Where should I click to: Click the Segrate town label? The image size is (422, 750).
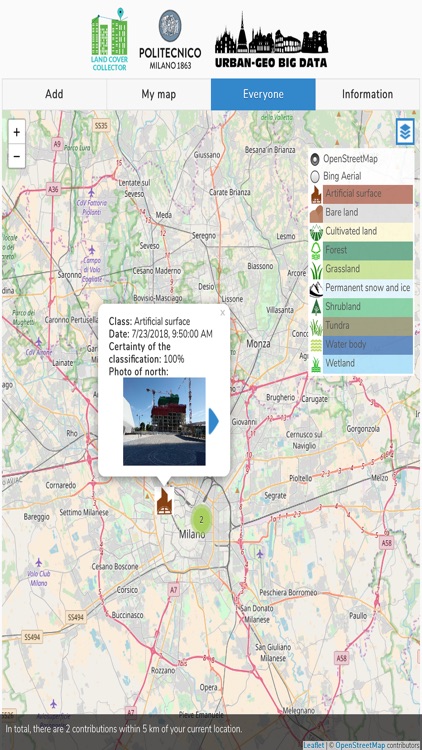tap(276, 495)
